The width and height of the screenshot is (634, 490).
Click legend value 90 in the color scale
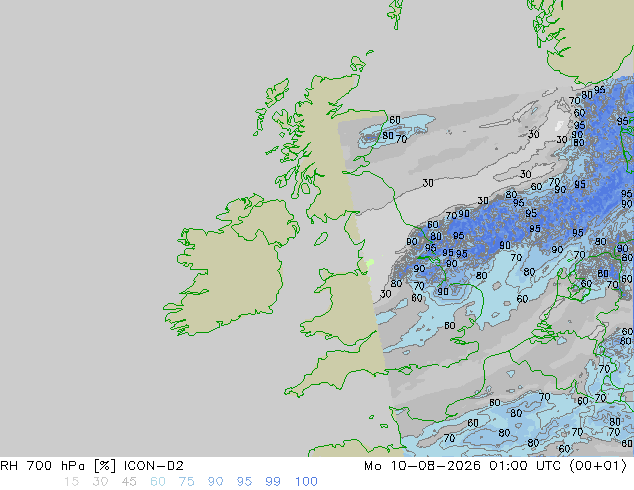tap(215, 482)
